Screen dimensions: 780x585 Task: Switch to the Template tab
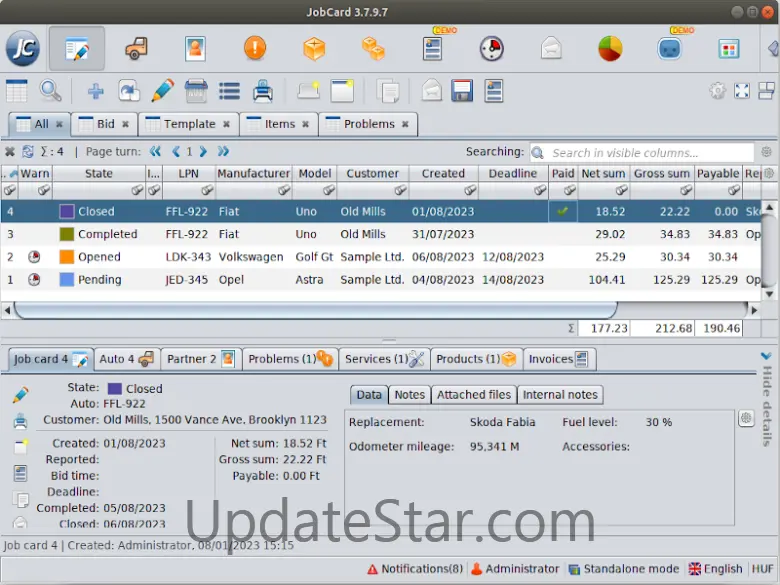(190, 124)
